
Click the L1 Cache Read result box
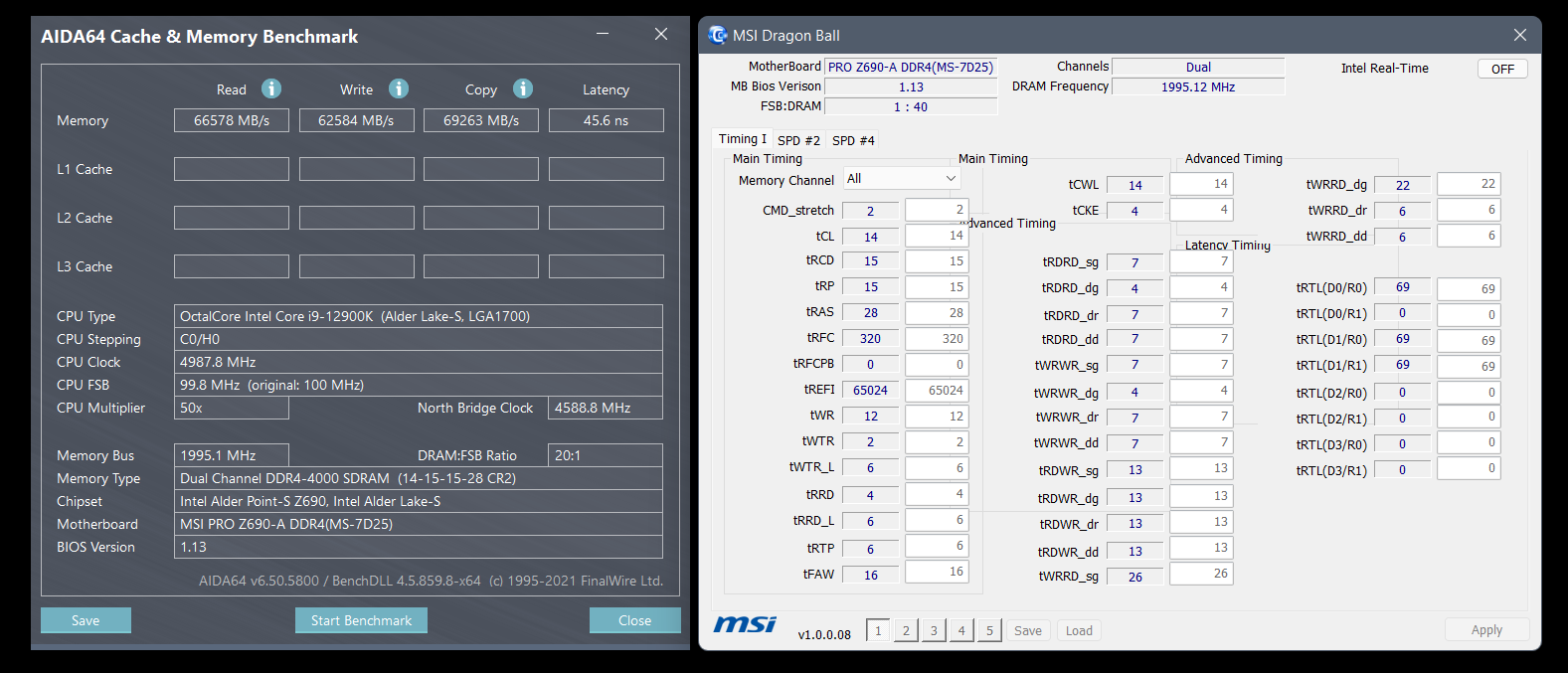click(x=232, y=169)
